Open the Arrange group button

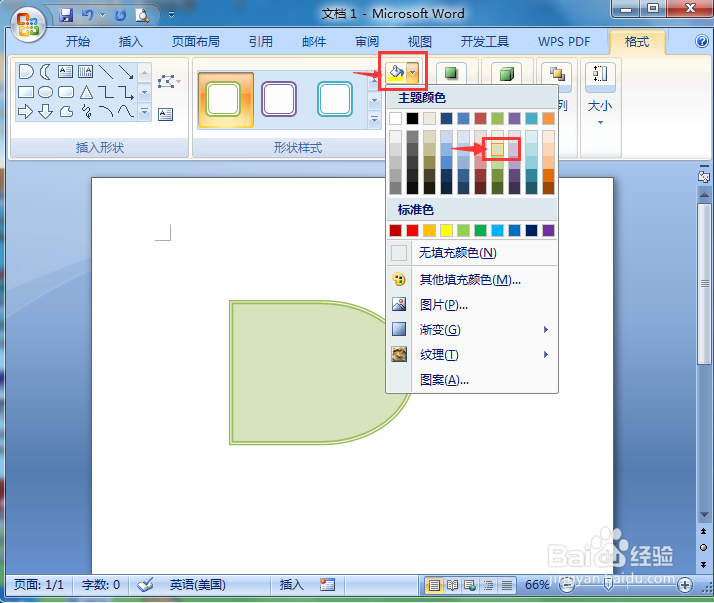556,73
